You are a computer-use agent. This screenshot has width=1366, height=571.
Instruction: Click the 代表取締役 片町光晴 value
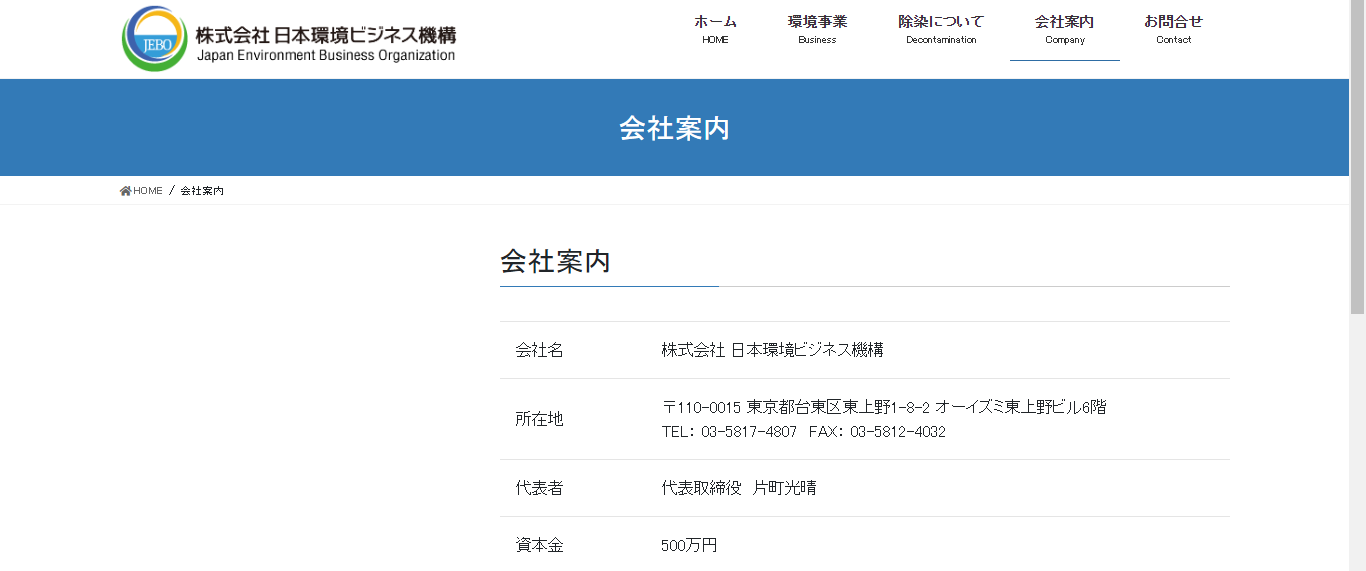point(739,488)
